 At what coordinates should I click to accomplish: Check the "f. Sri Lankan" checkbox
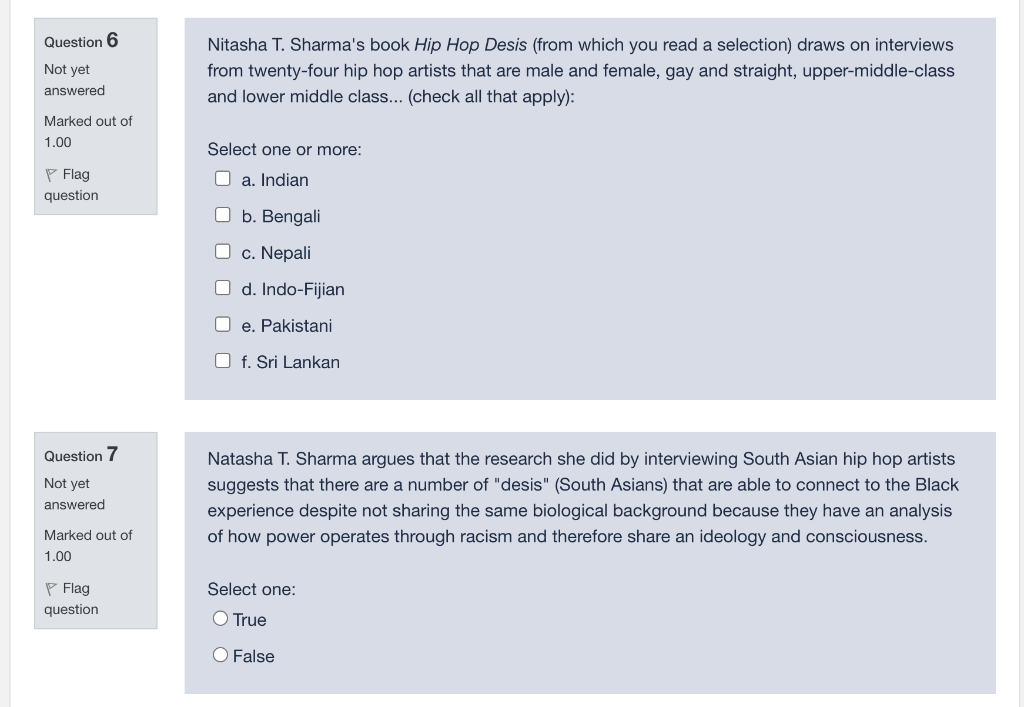(222, 360)
